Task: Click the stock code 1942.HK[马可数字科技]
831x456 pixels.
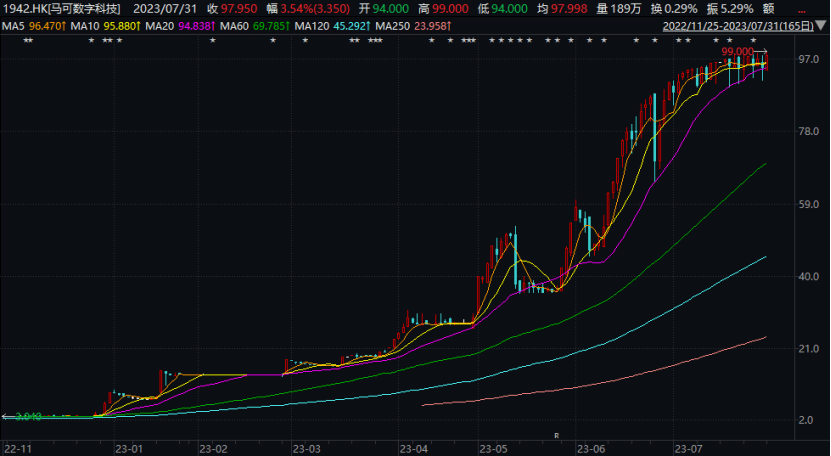Action: (62, 8)
